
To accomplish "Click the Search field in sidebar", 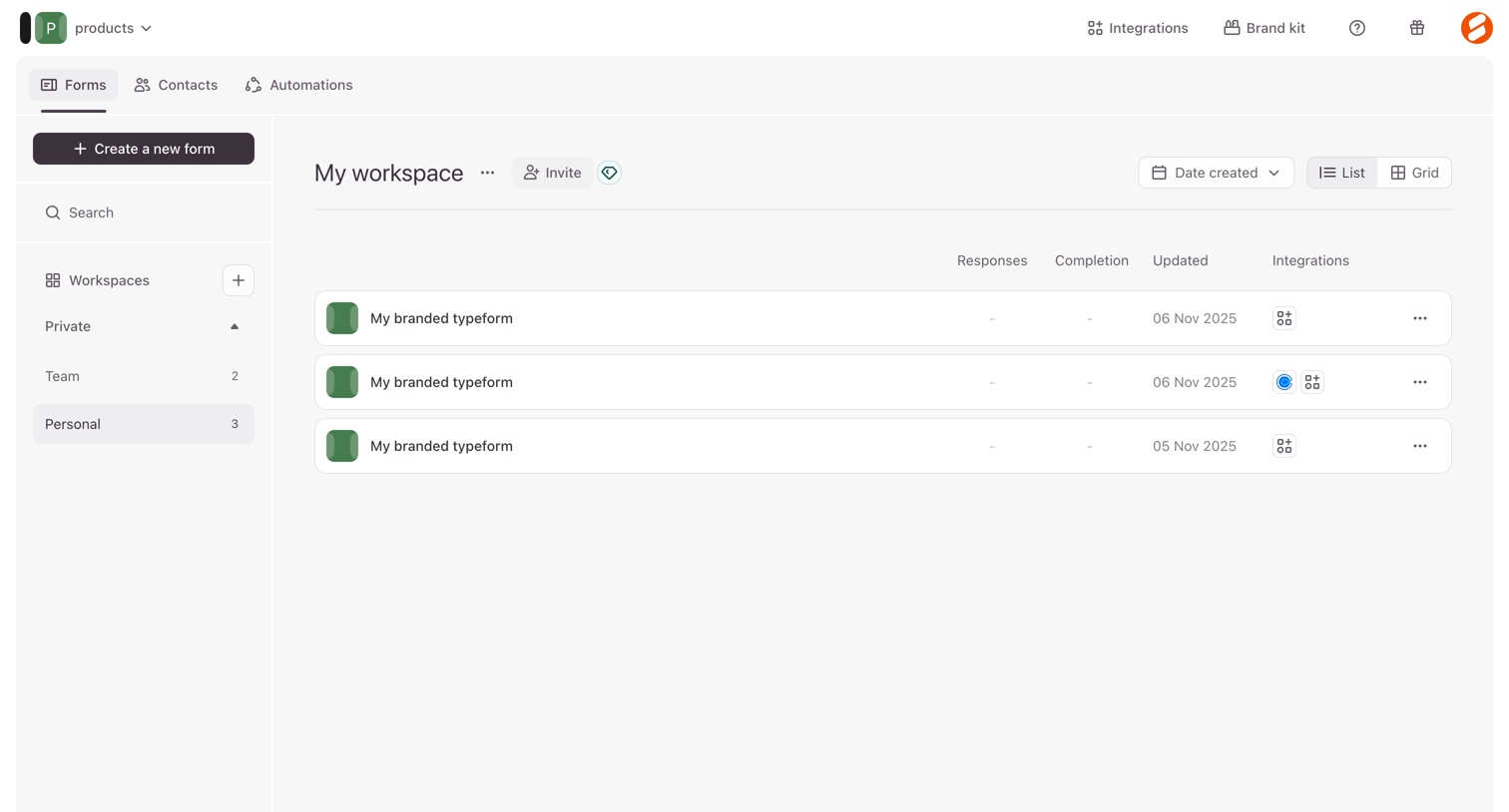I will 144,212.
